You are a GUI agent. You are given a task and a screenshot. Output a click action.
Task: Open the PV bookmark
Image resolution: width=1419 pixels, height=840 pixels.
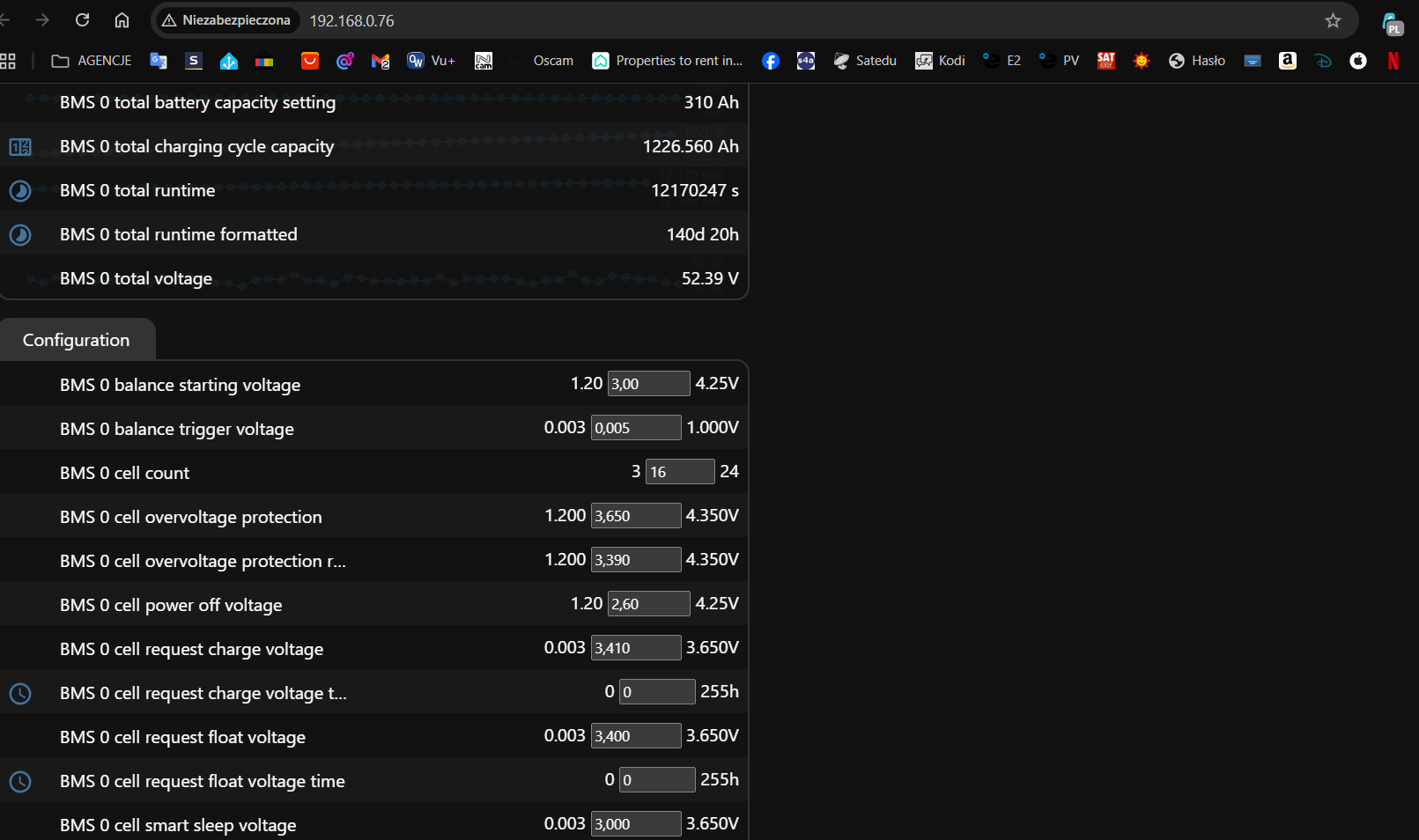pyautogui.click(x=1060, y=61)
